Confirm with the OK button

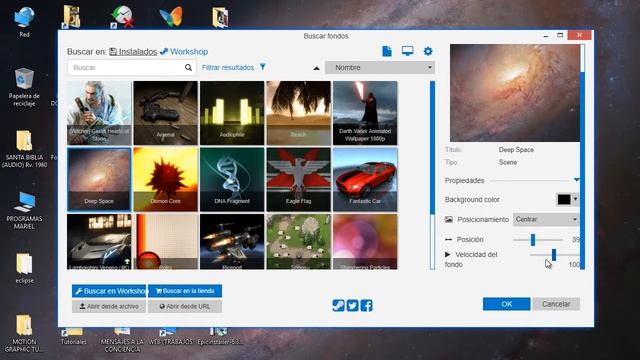(x=507, y=304)
